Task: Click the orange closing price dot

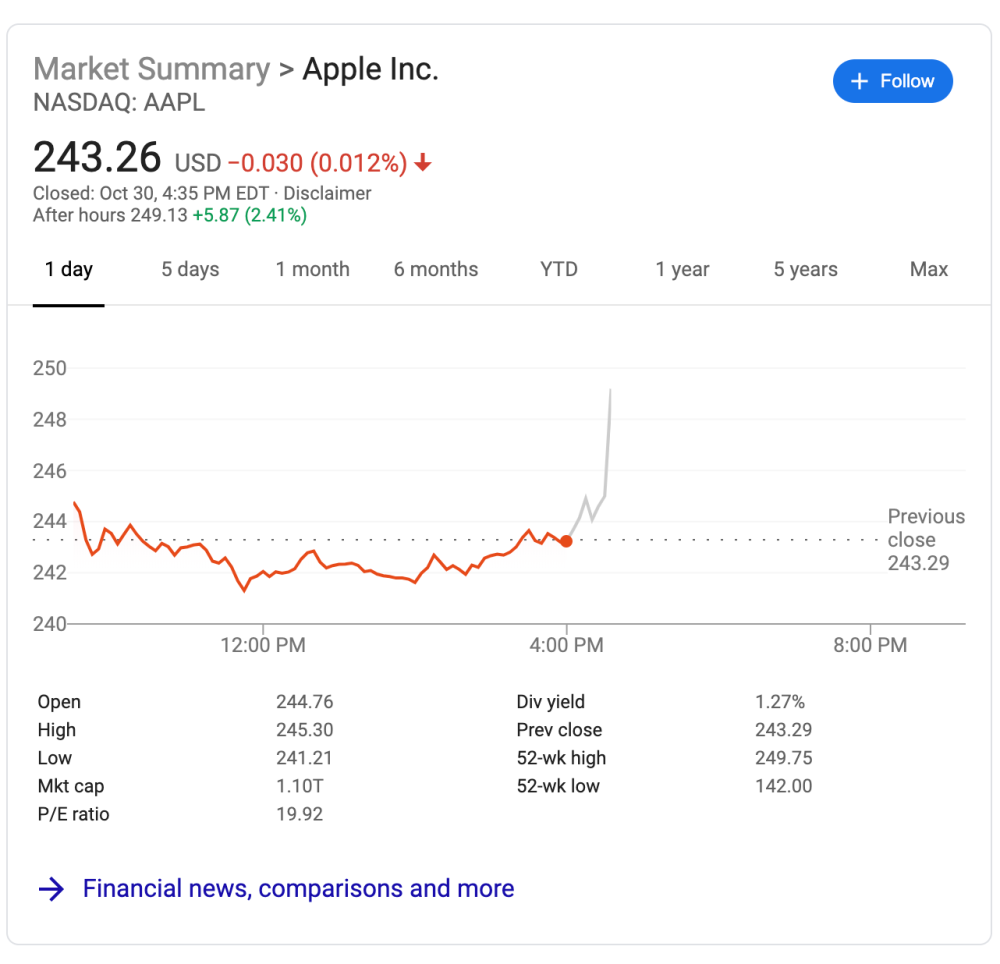Action: point(566,541)
